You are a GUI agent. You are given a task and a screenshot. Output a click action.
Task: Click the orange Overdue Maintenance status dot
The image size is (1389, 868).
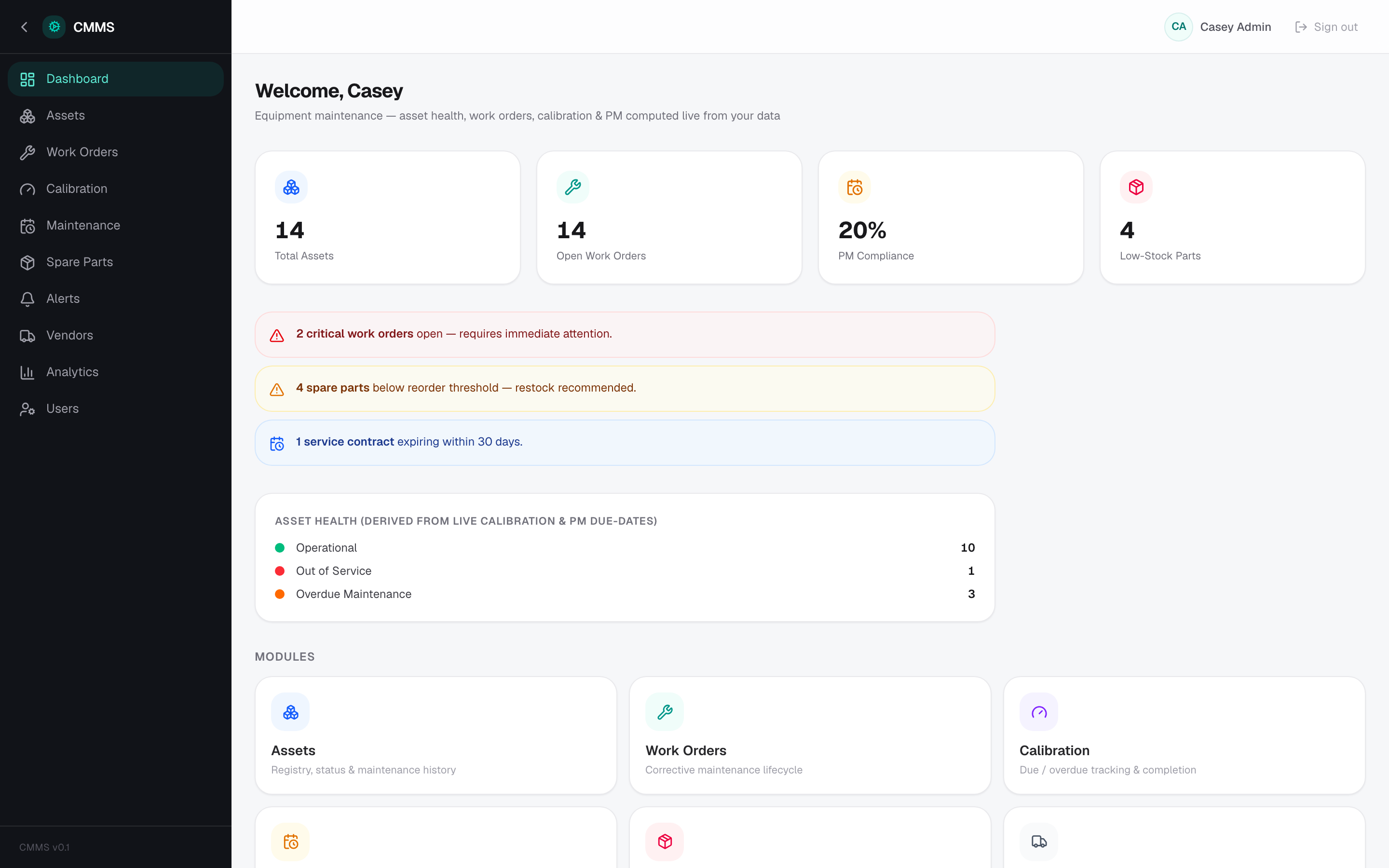point(280,594)
